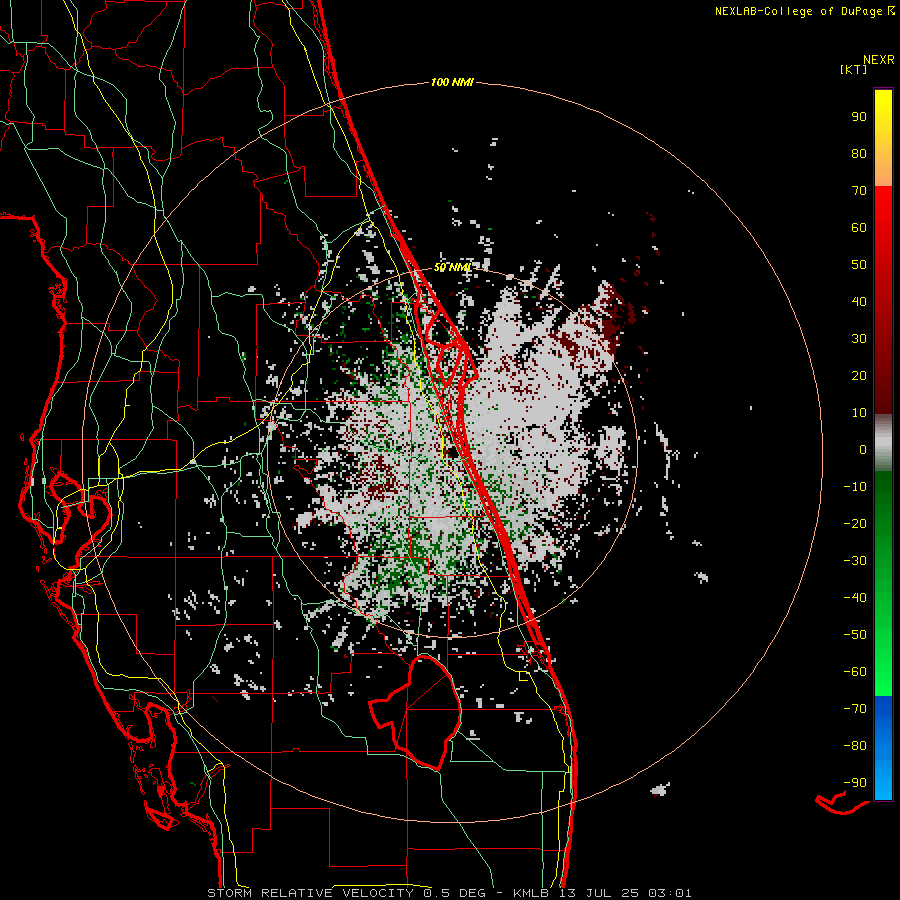The height and width of the screenshot is (900, 900).
Task: Select the 20 value on the velocity scale
Action: tap(859, 375)
